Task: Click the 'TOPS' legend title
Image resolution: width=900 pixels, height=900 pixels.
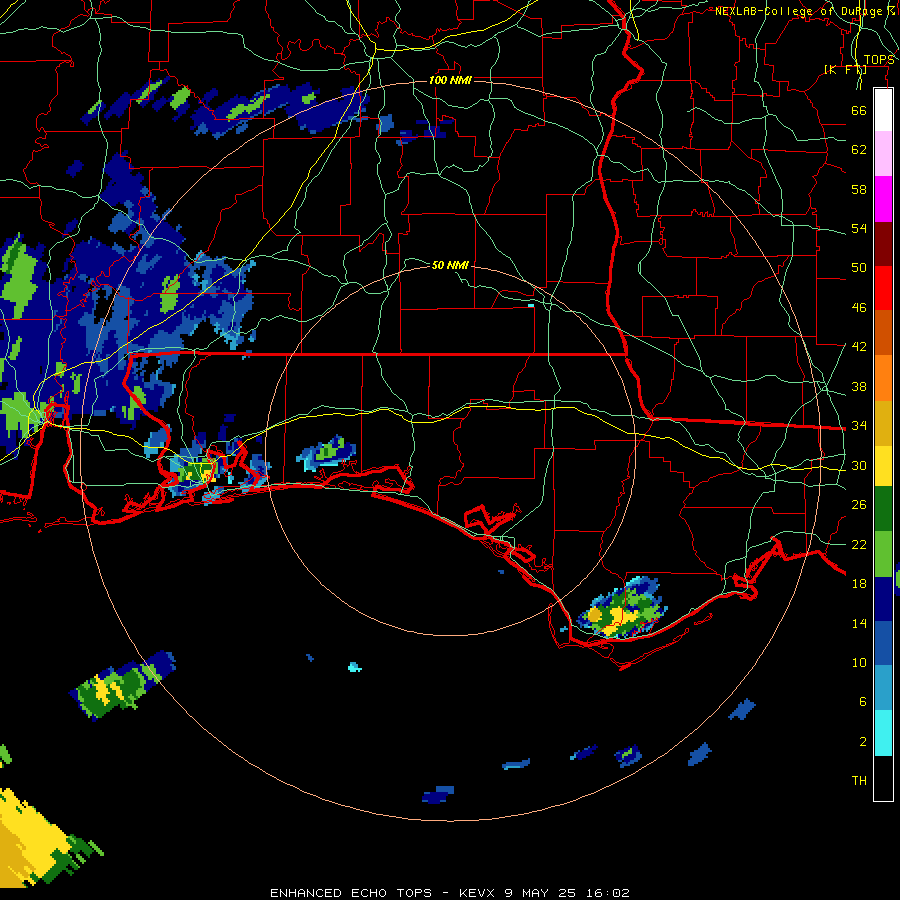Action: (x=879, y=60)
